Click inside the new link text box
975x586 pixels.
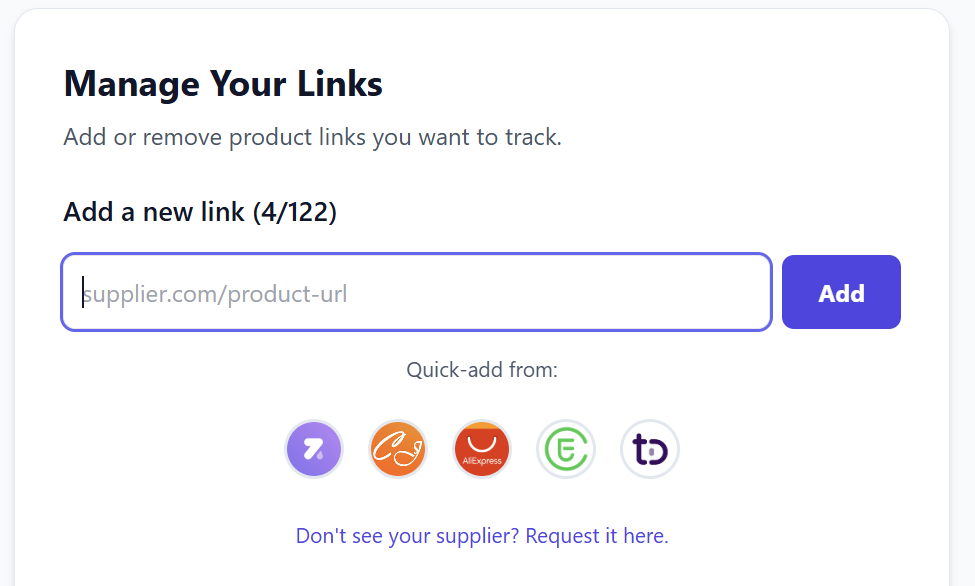[416, 292]
